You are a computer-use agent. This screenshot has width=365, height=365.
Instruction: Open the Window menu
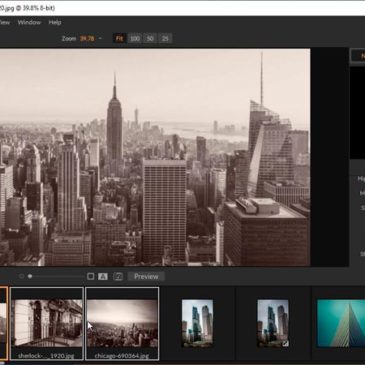point(29,22)
